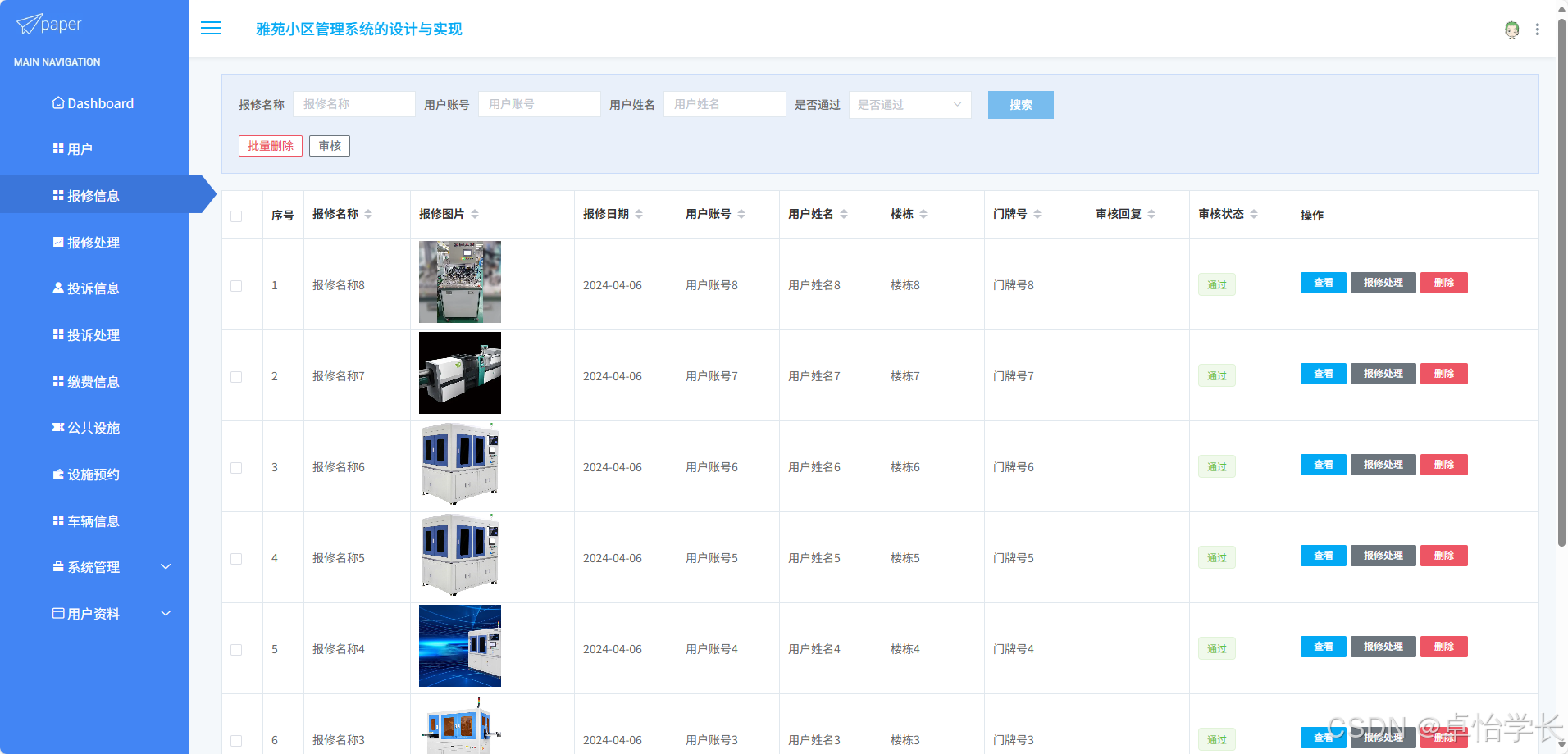
Task: Click the person icon beside 投诉信息
Action: coord(58,288)
